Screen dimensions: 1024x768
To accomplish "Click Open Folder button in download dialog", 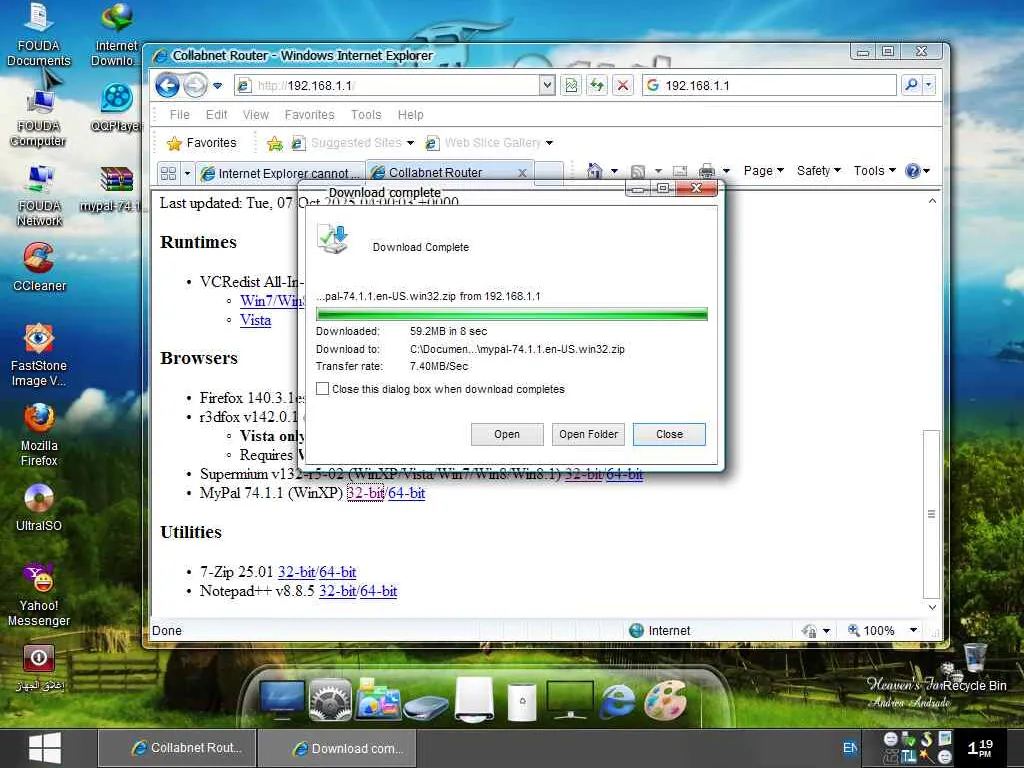I will (x=588, y=434).
